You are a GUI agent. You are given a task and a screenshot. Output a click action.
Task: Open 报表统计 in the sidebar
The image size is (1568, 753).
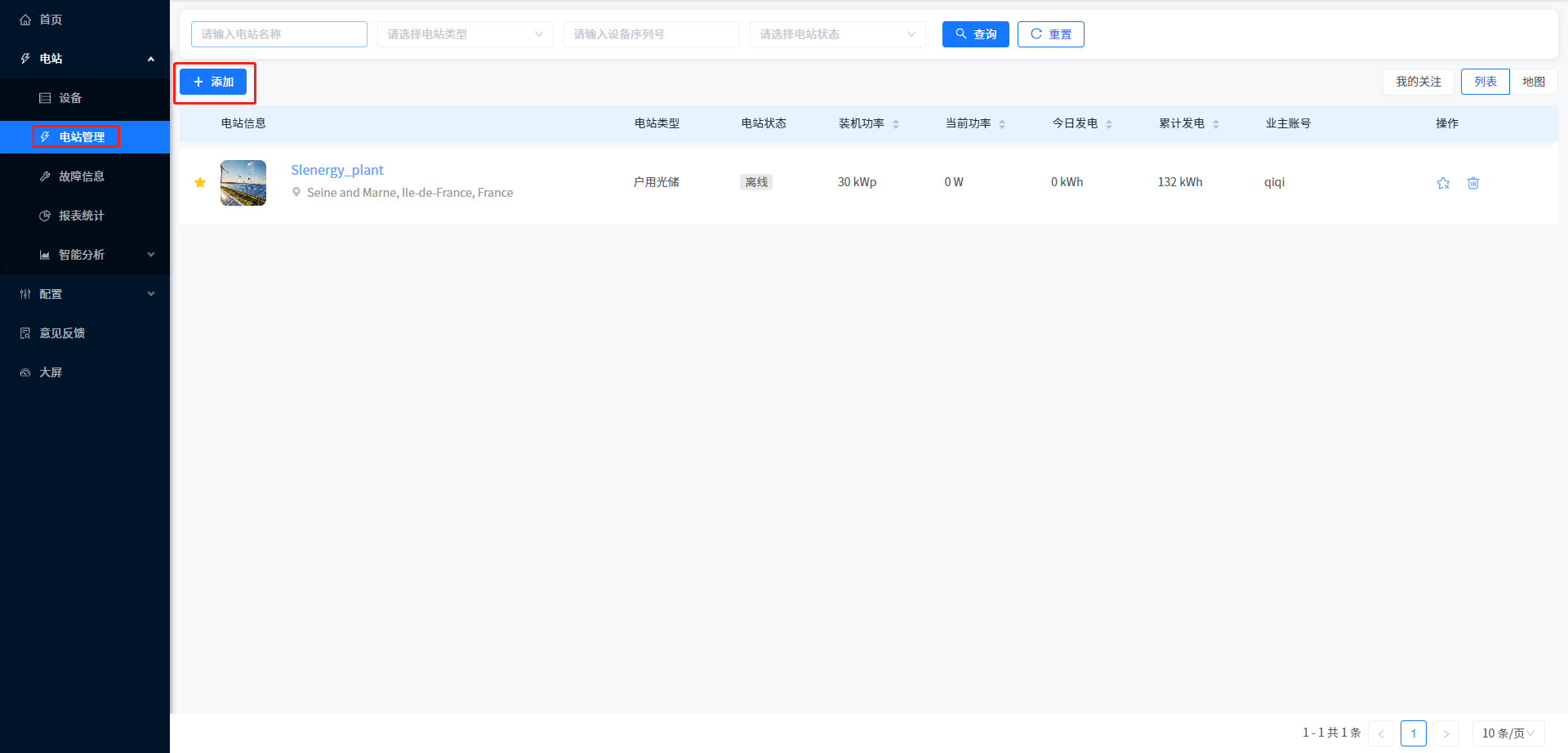[82, 216]
